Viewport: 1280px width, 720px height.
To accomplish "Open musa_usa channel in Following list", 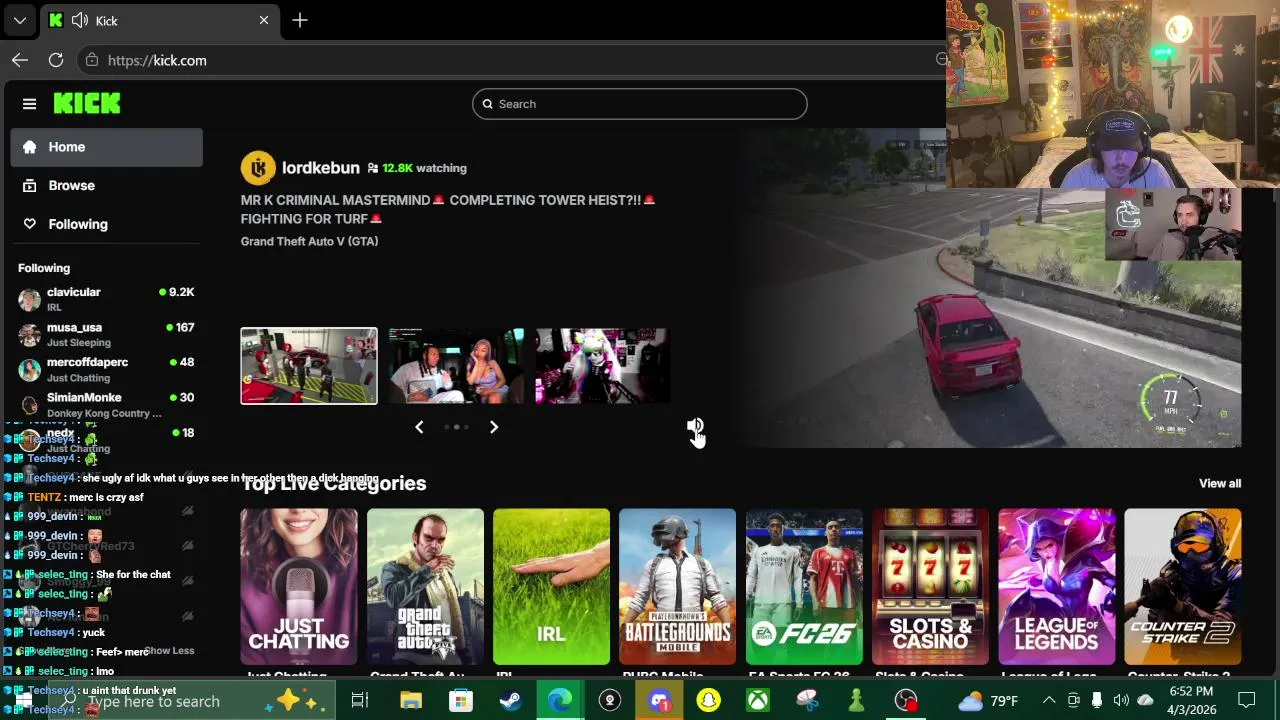I will coord(107,334).
